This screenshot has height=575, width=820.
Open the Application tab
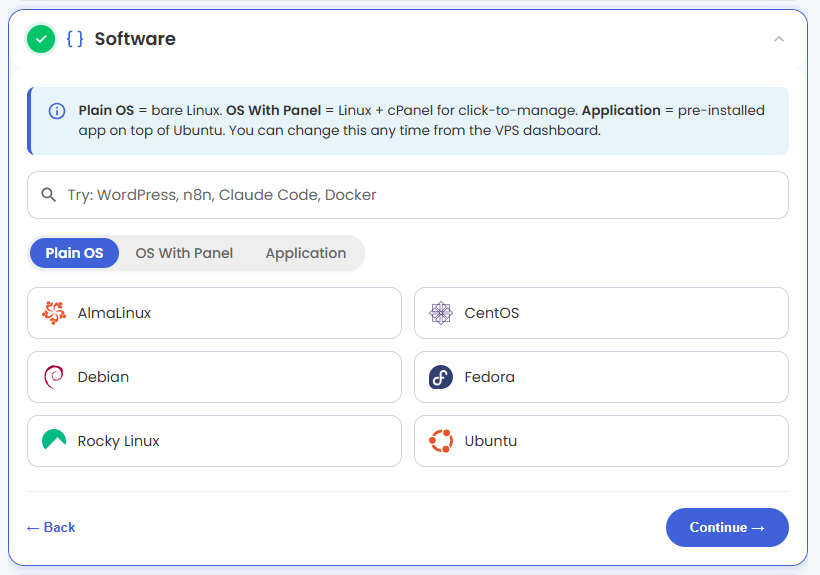point(306,253)
